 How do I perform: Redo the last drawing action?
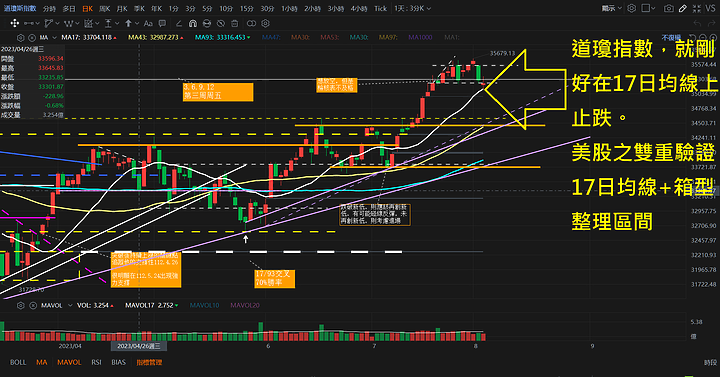712,23
